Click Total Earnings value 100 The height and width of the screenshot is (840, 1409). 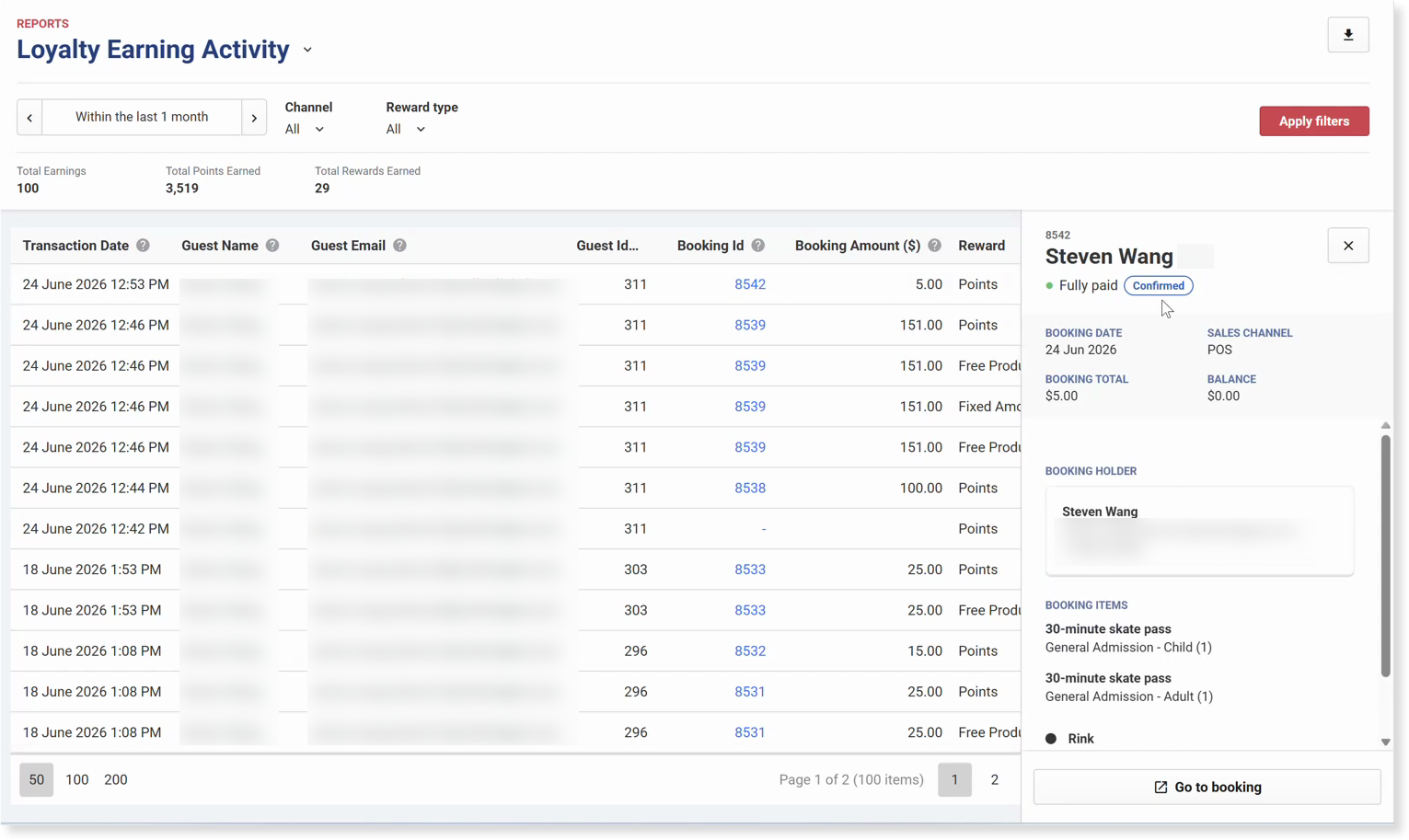[28, 189]
